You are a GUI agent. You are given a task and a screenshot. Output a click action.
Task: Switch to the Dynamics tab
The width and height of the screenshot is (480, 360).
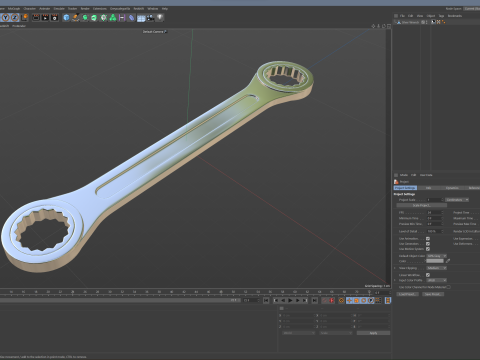[x=452, y=188]
